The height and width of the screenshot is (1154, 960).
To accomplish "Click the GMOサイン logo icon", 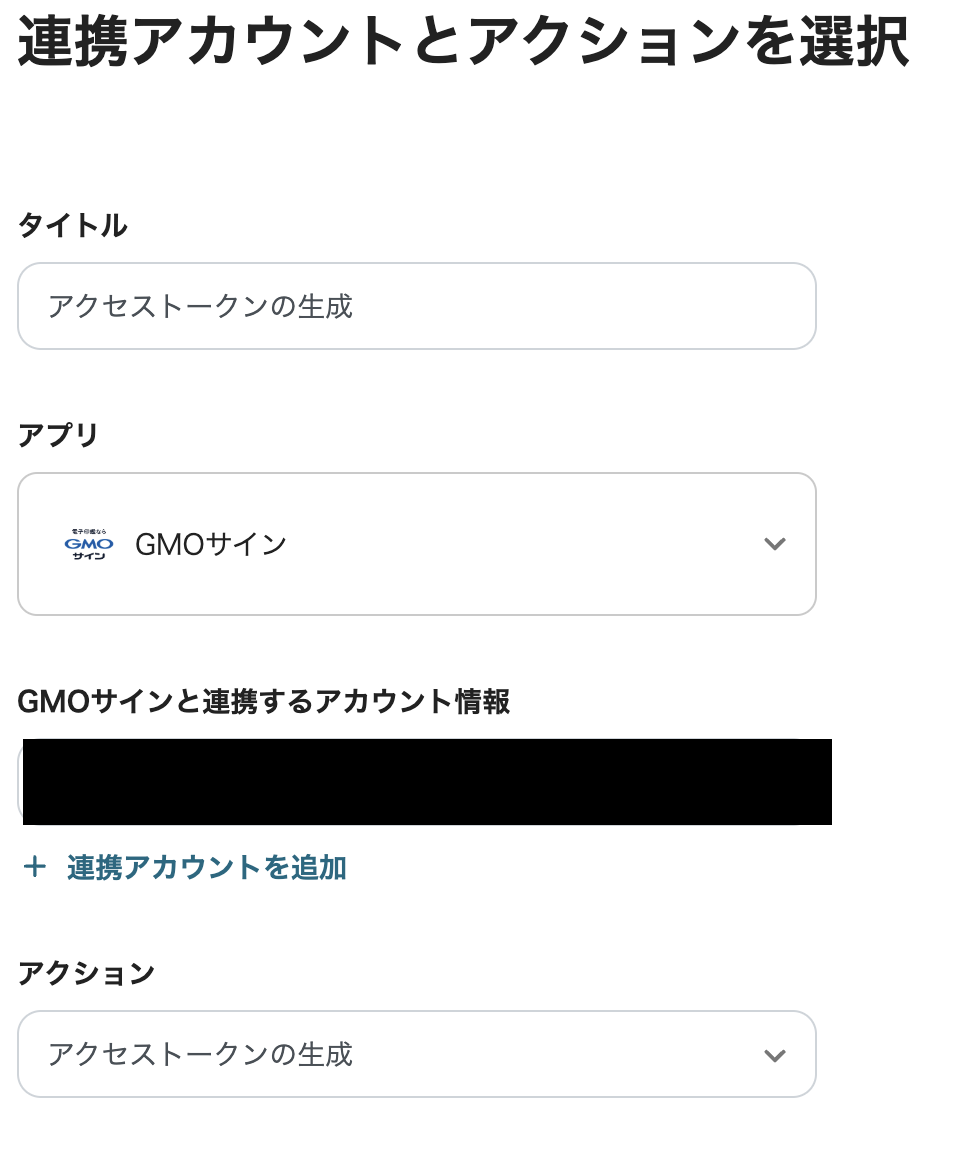I will tap(89, 544).
